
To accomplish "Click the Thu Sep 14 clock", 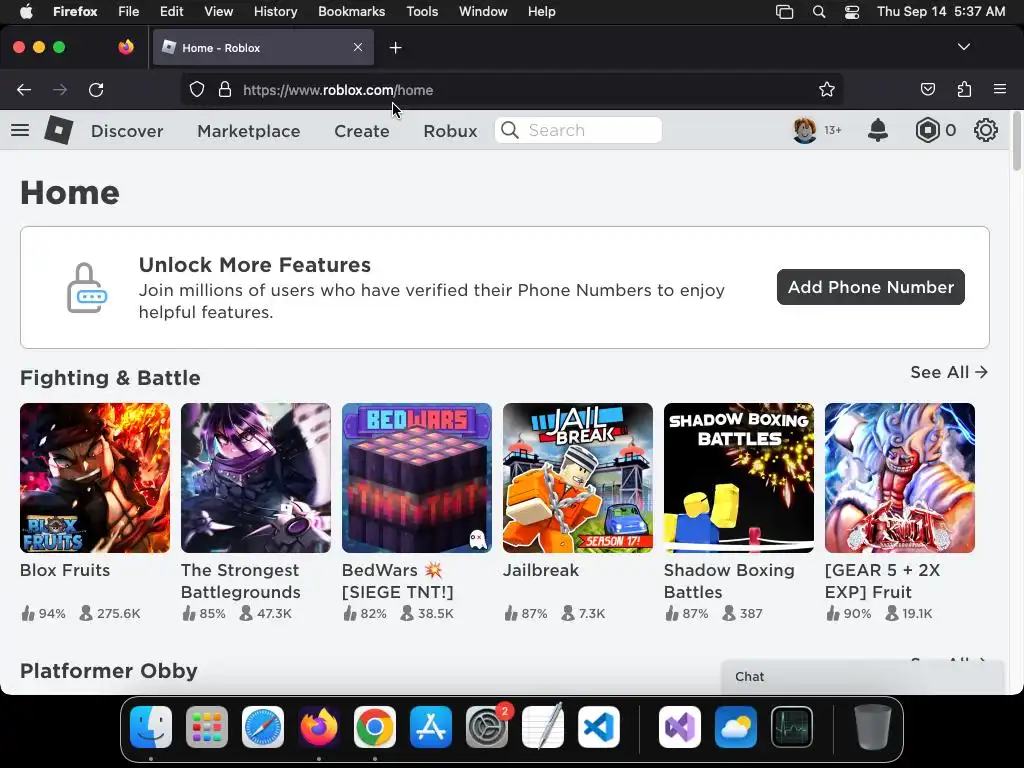I will click(941, 12).
